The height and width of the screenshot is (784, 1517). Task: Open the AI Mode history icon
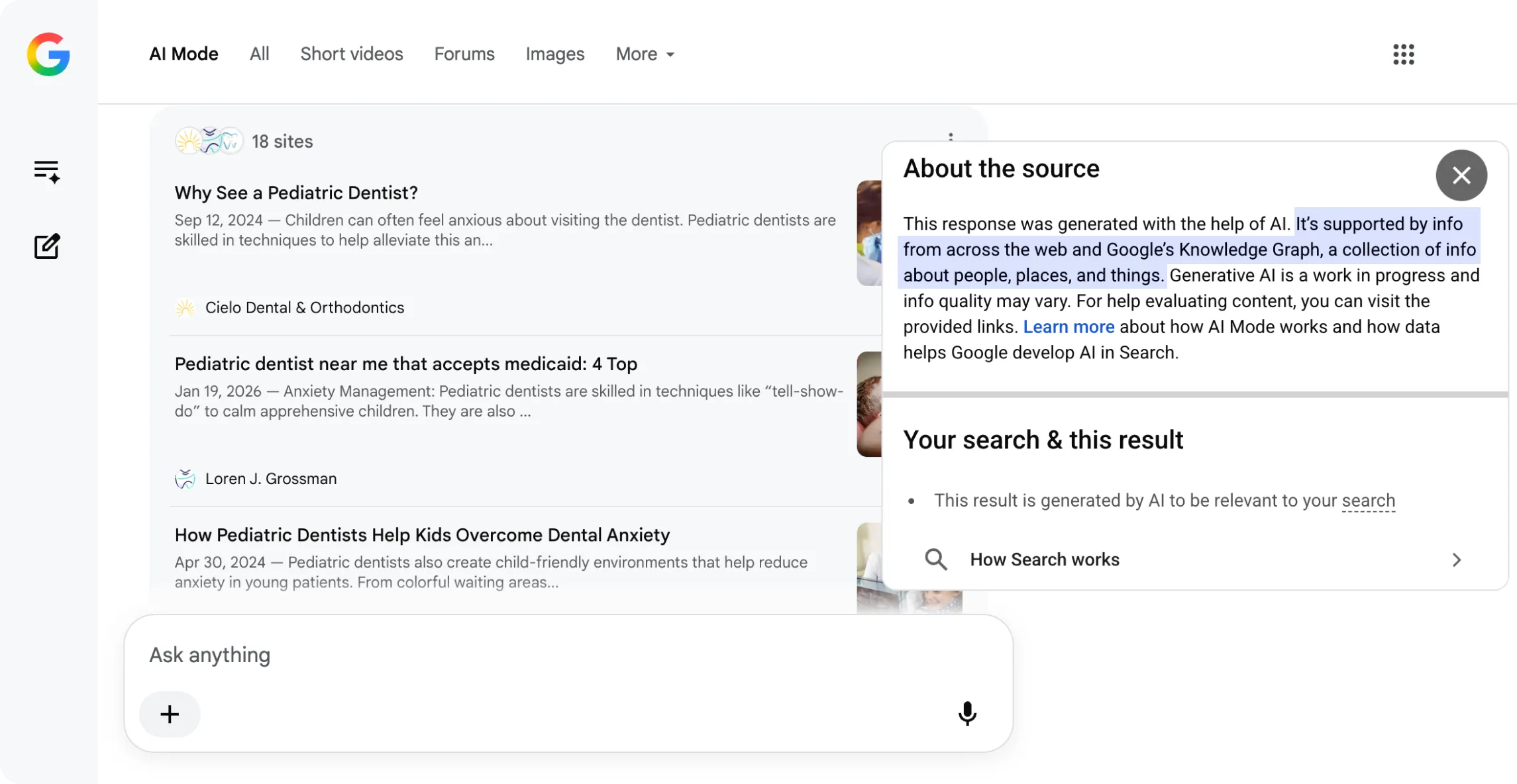[47, 171]
